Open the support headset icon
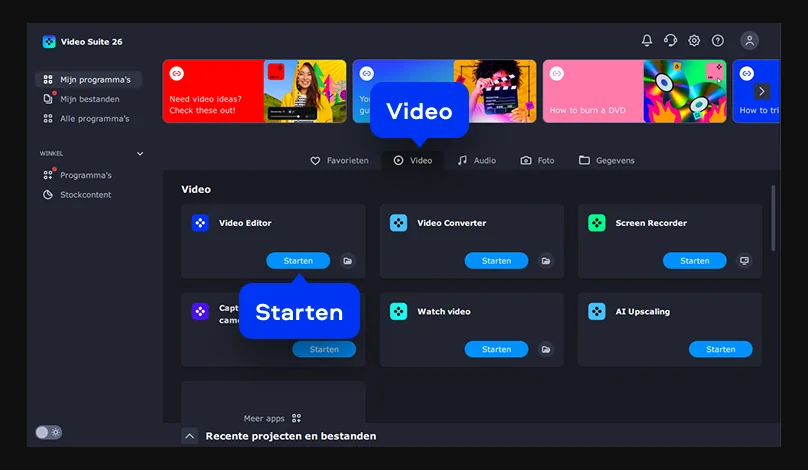Screen dimensions: 808x470 [x=670, y=40]
